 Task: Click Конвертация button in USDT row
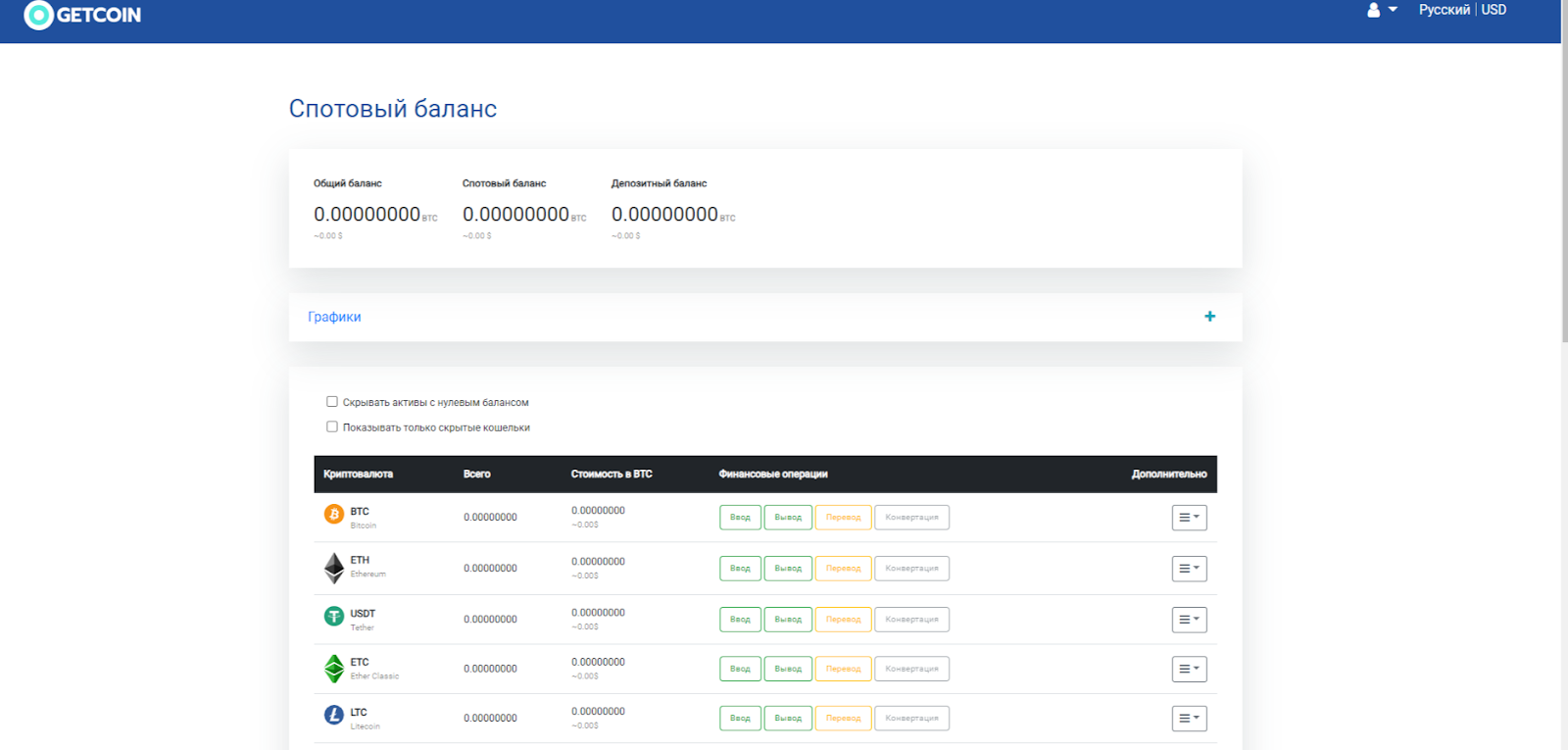coord(911,620)
